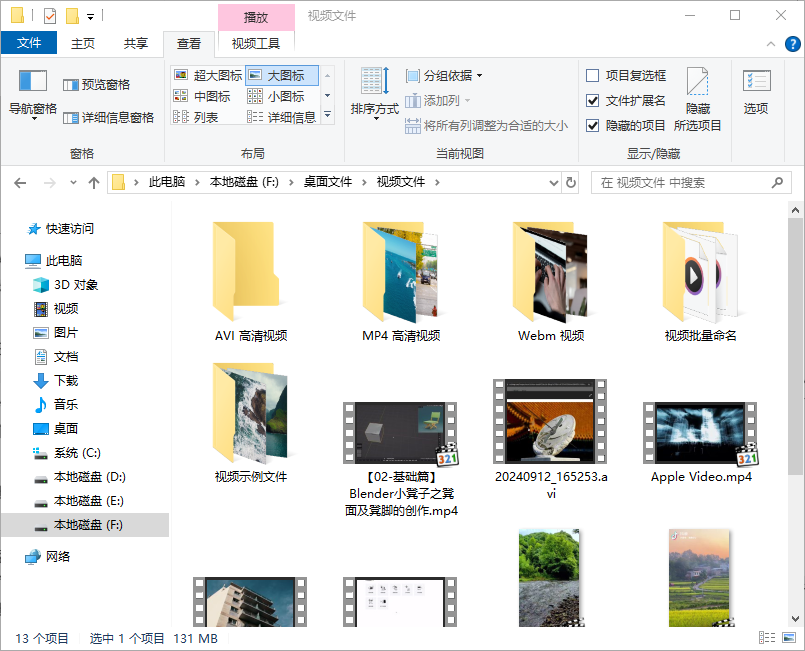The height and width of the screenshot is (651, 805).
Task: Switch to large thumbnails view in status bar
Action: [x=789, y=638]
